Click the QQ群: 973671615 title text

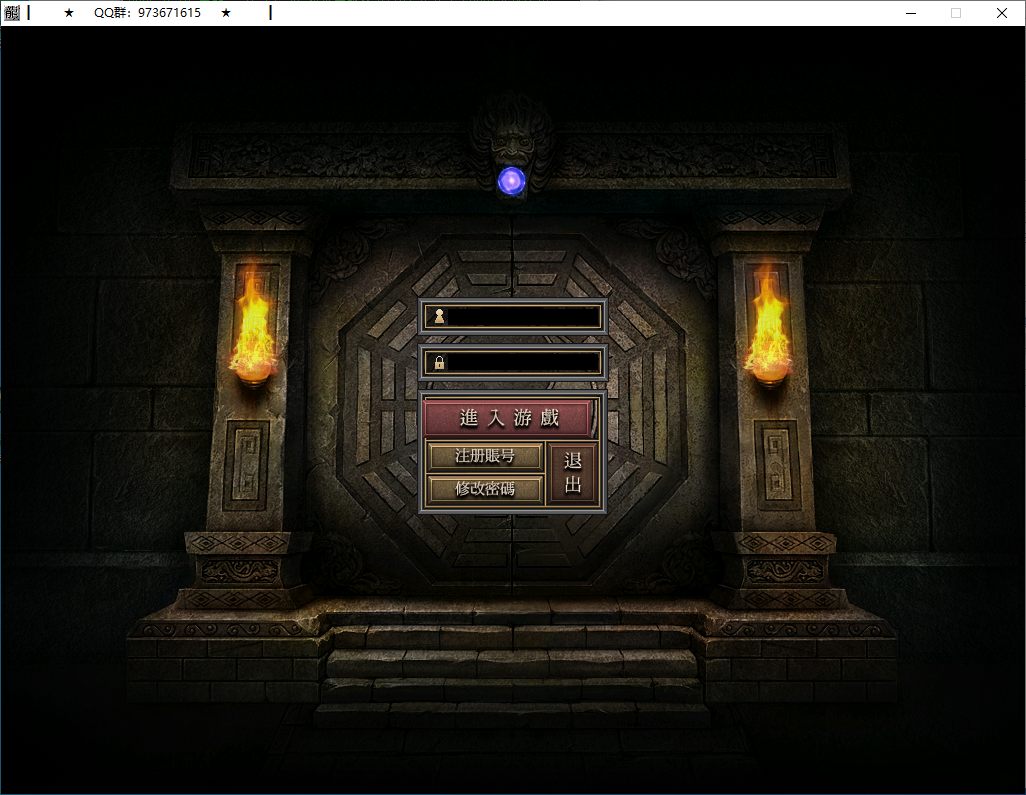(x=147, y=13)
